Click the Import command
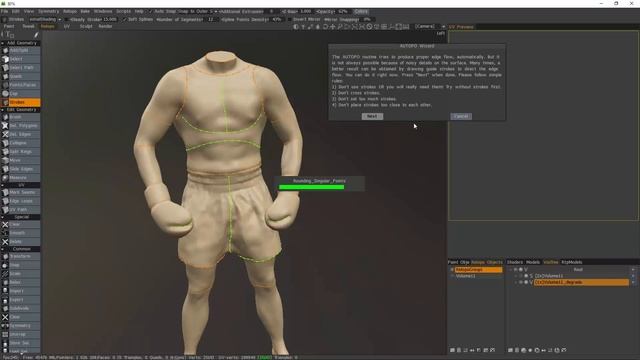640x360 pixels. point(20,291)
